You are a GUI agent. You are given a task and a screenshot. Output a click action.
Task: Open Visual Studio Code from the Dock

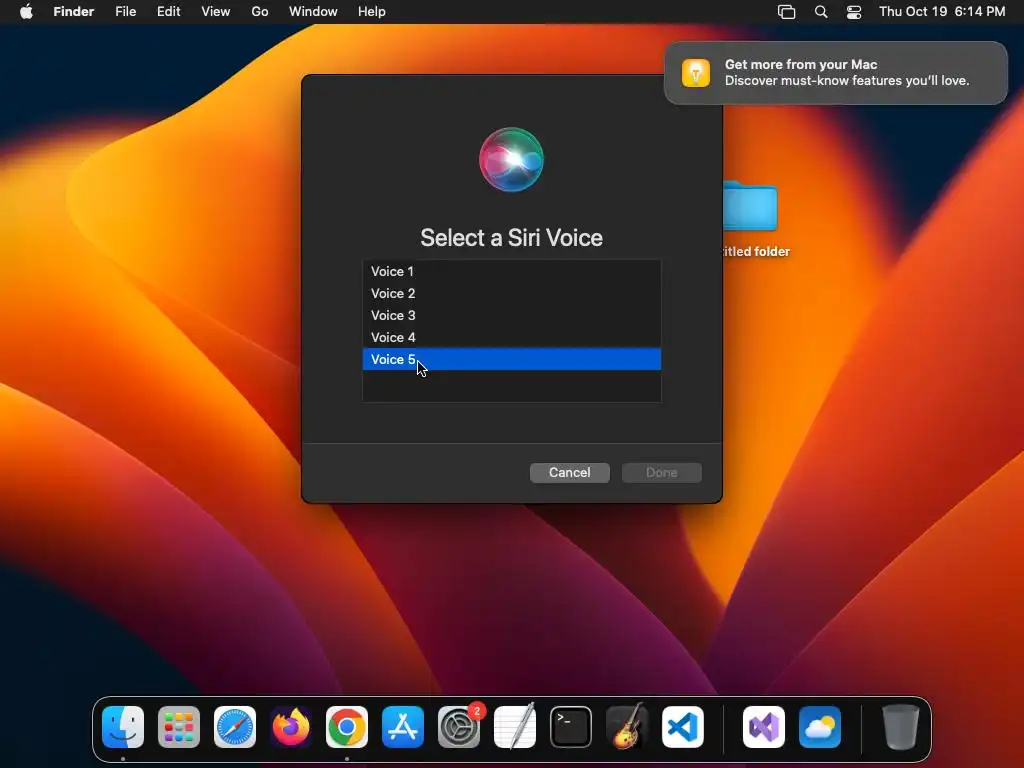(x=683, y=727)
